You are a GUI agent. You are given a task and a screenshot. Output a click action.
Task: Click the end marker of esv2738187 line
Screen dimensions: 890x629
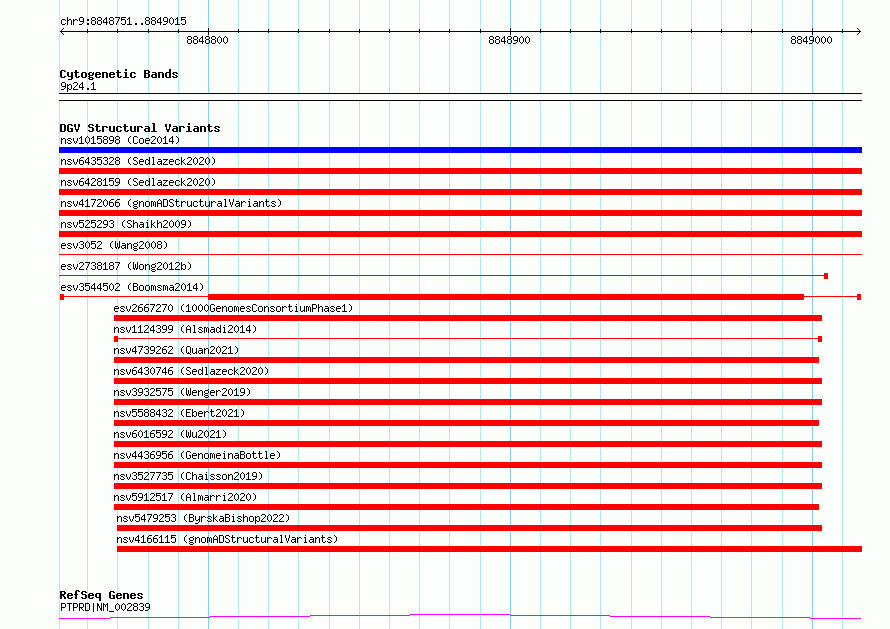coord(826,276)
